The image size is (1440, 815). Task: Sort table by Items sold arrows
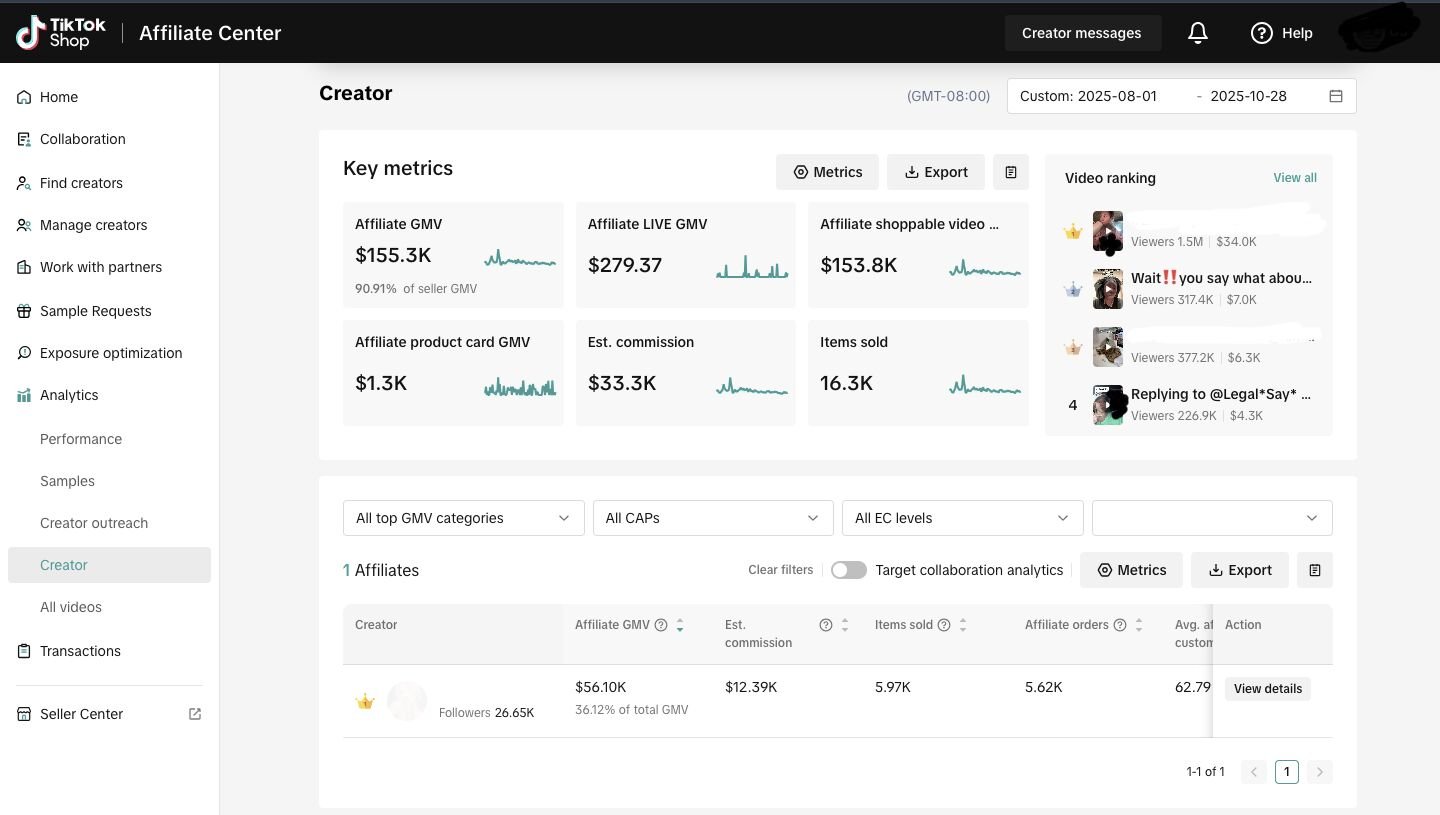coord(963,625)
